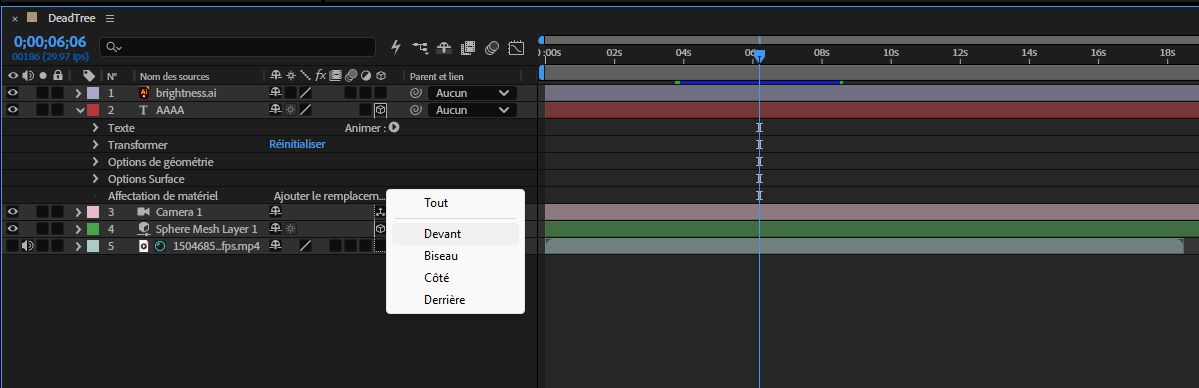The image size is (1199, 388).
Task: Mute audio of the 1504685...fps.mp4 layer
Action: click(x=28, y=246)
